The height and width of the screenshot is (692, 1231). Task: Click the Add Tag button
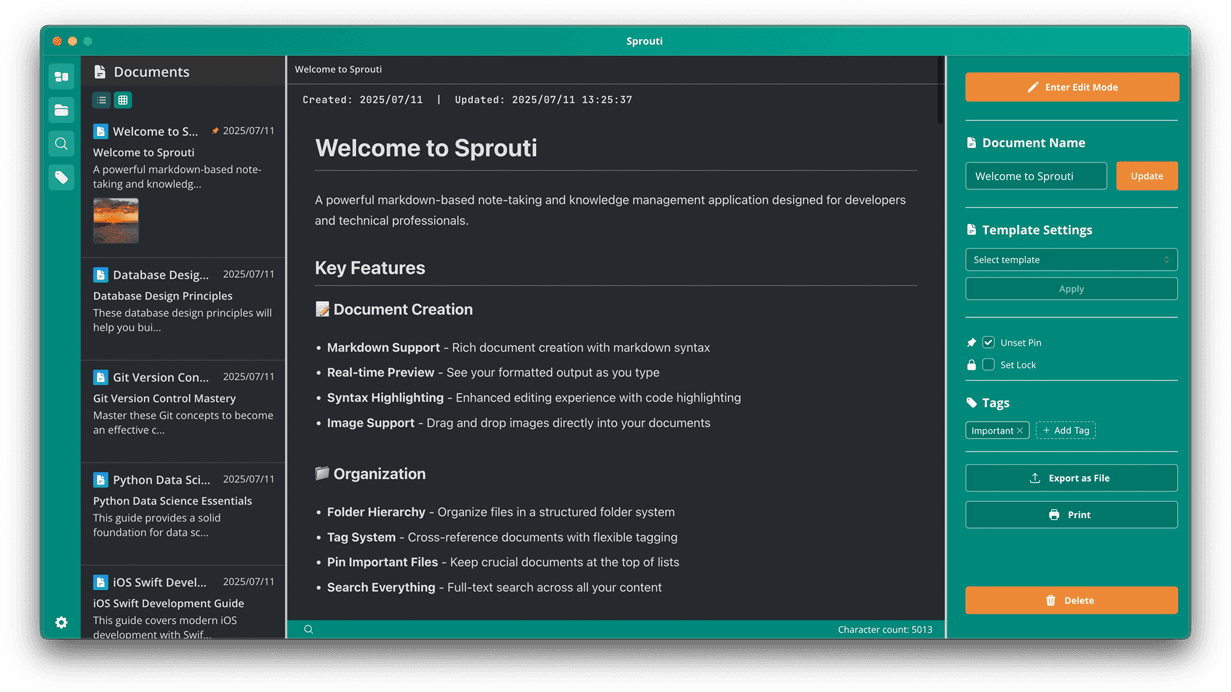pyautogui.click(x=1066, y=431)
